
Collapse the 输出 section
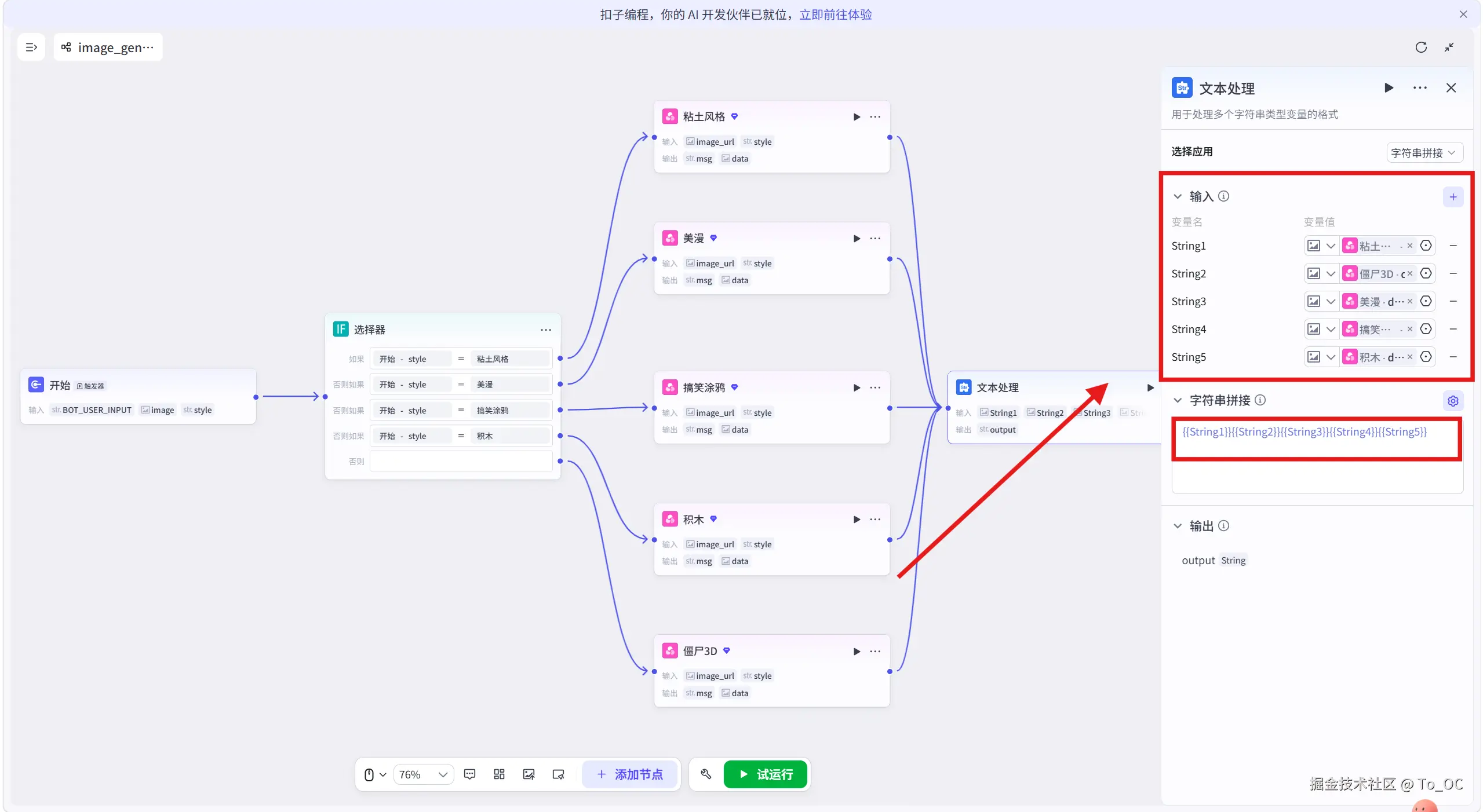click(x=1178, y=526)
